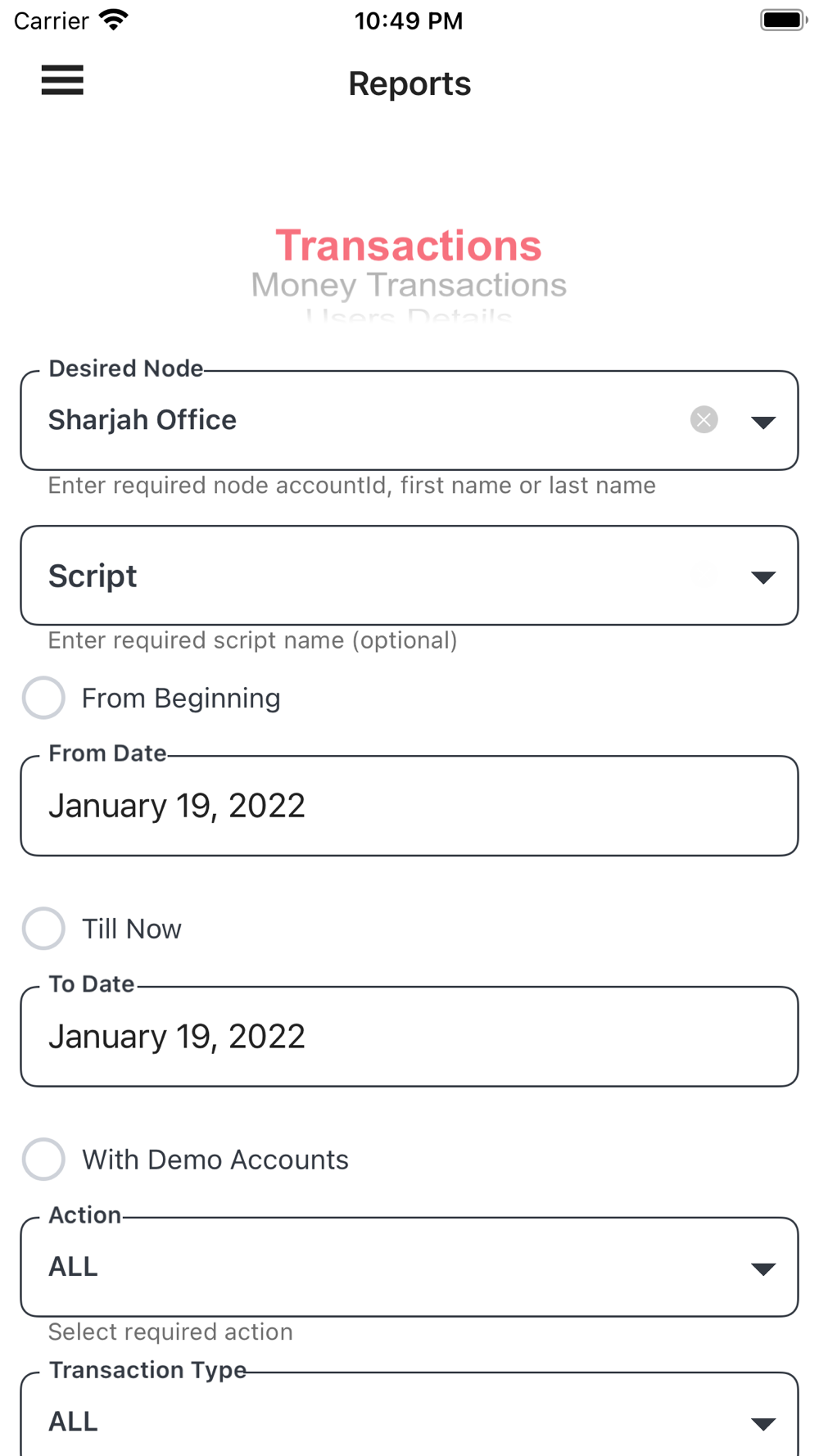Pick Users Details in the report picker

click(x=409, y=316)
